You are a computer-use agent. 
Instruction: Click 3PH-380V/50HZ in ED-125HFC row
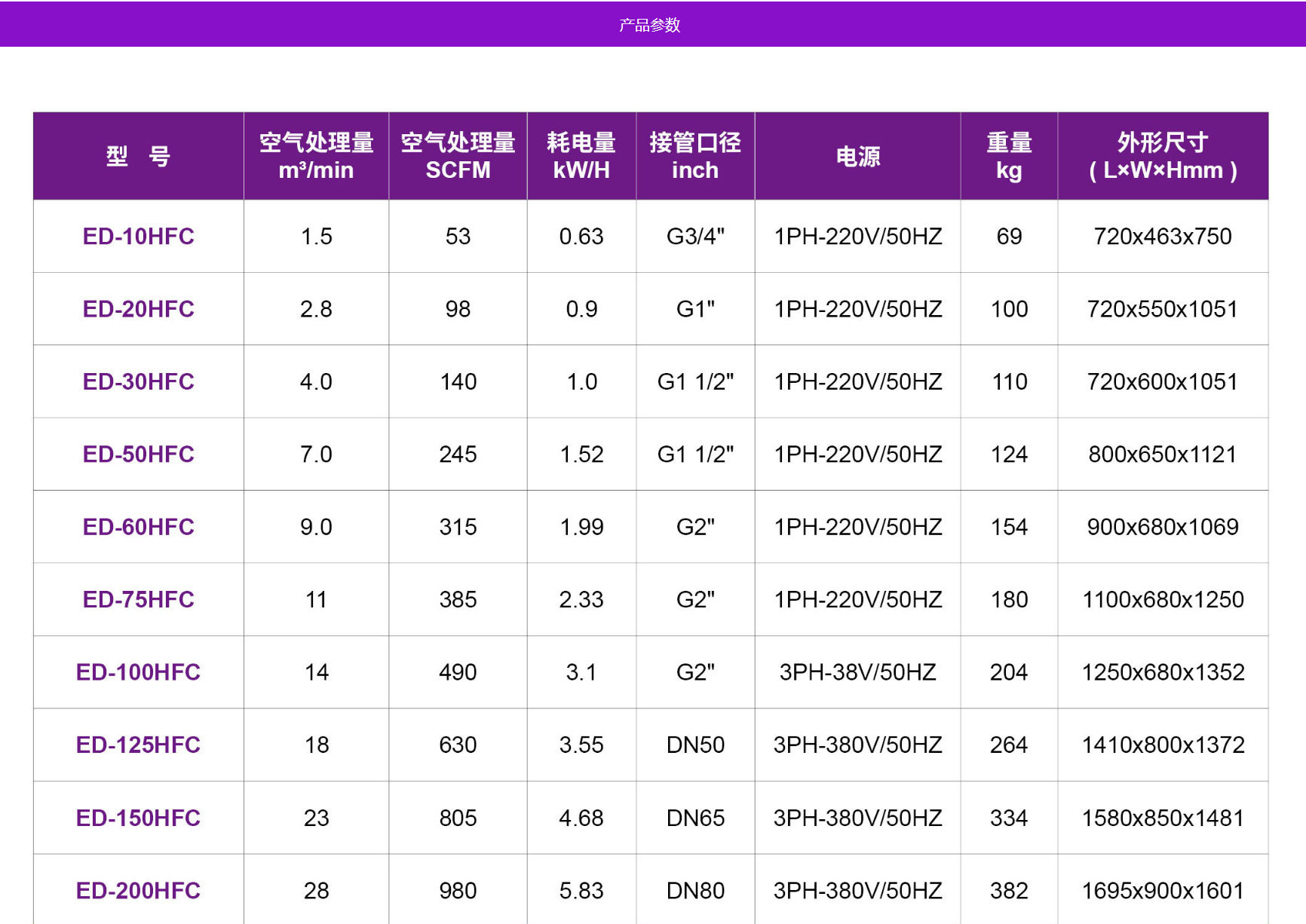click(858, 745)
